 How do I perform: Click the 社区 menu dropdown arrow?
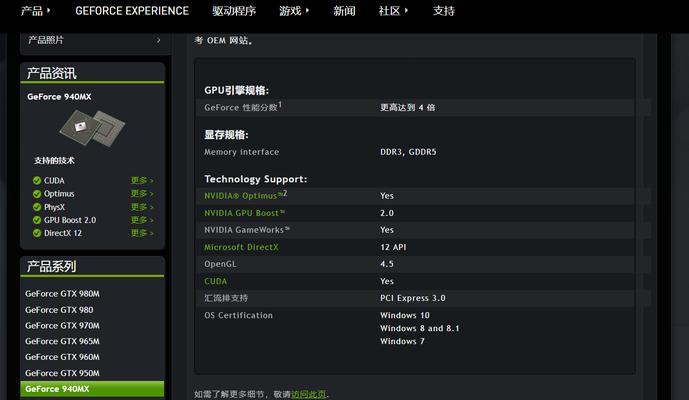[x=406, y=11]
